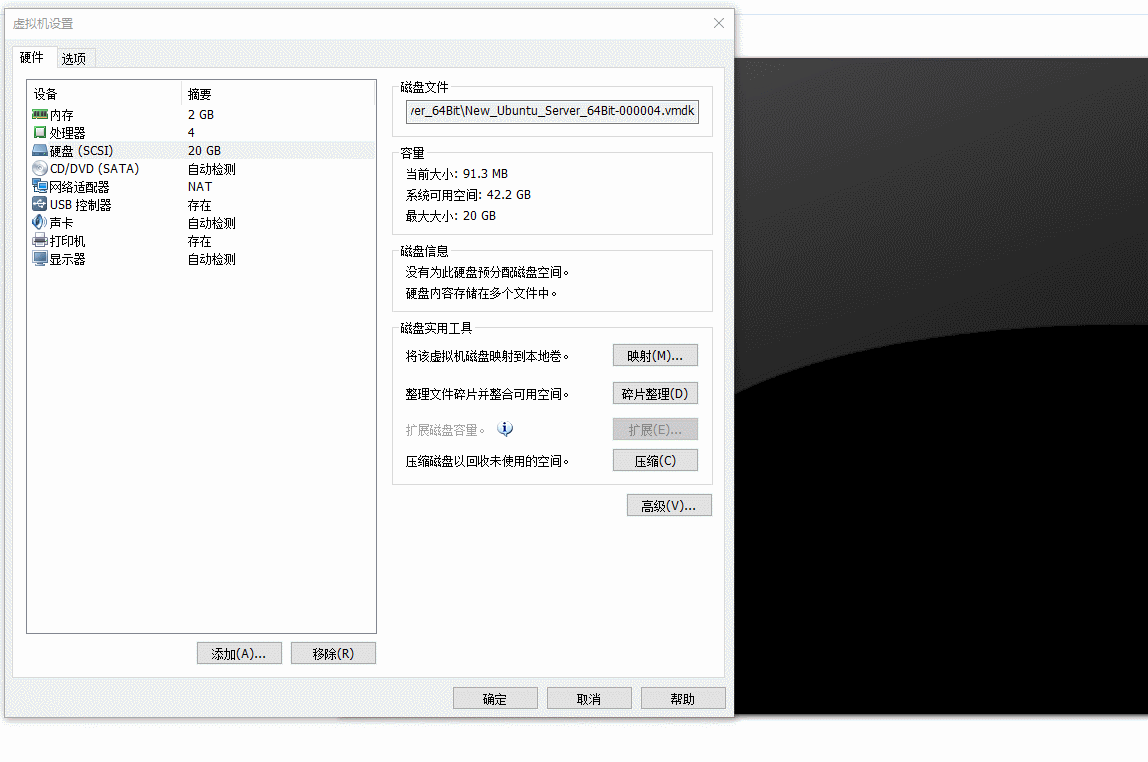Screen dimensions: 1148x762
Task: Select the USB 控制器 row label
Action: tap(81, 205)
